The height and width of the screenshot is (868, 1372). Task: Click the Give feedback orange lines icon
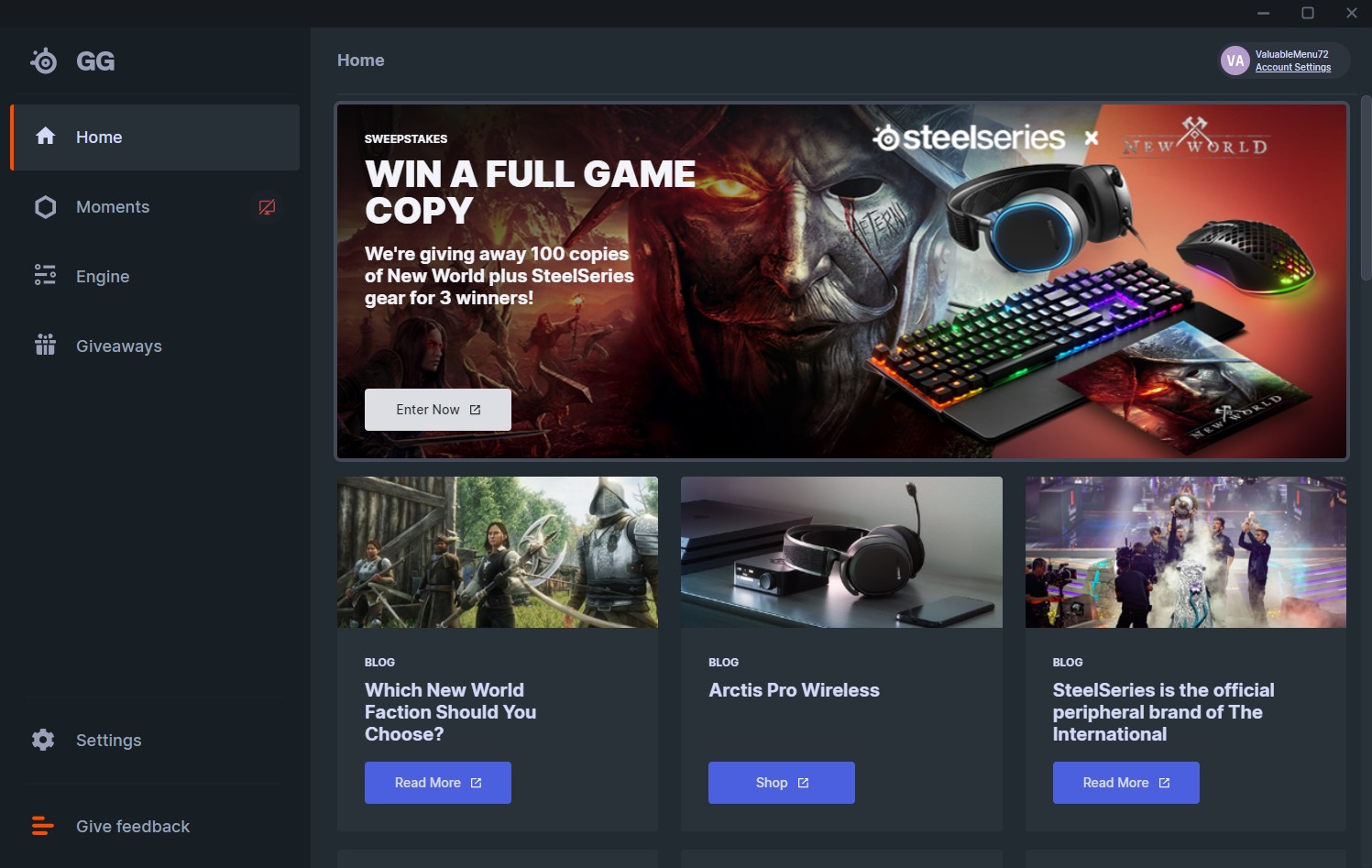[x=42, y=826]
